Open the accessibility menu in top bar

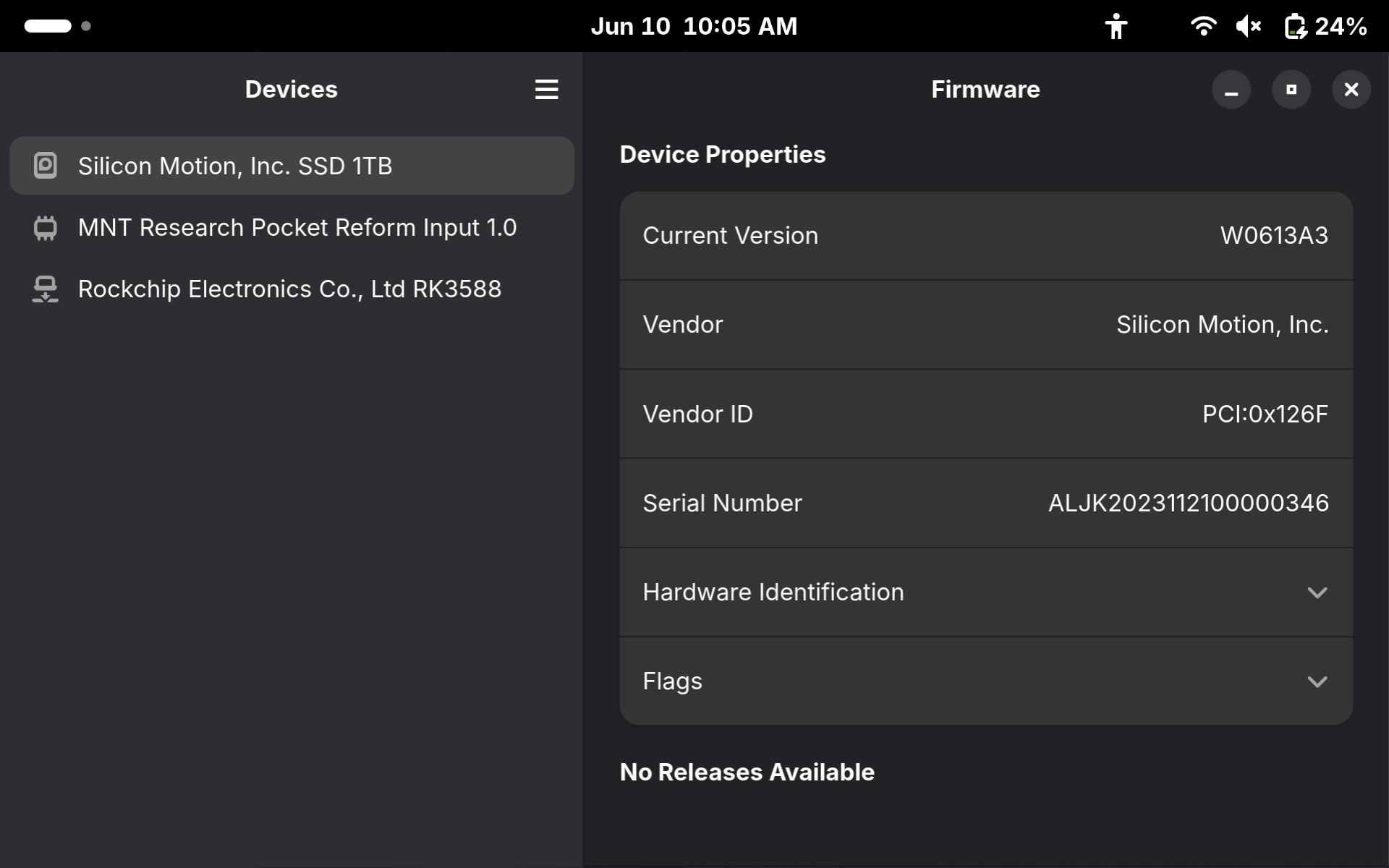(1116, 26)
